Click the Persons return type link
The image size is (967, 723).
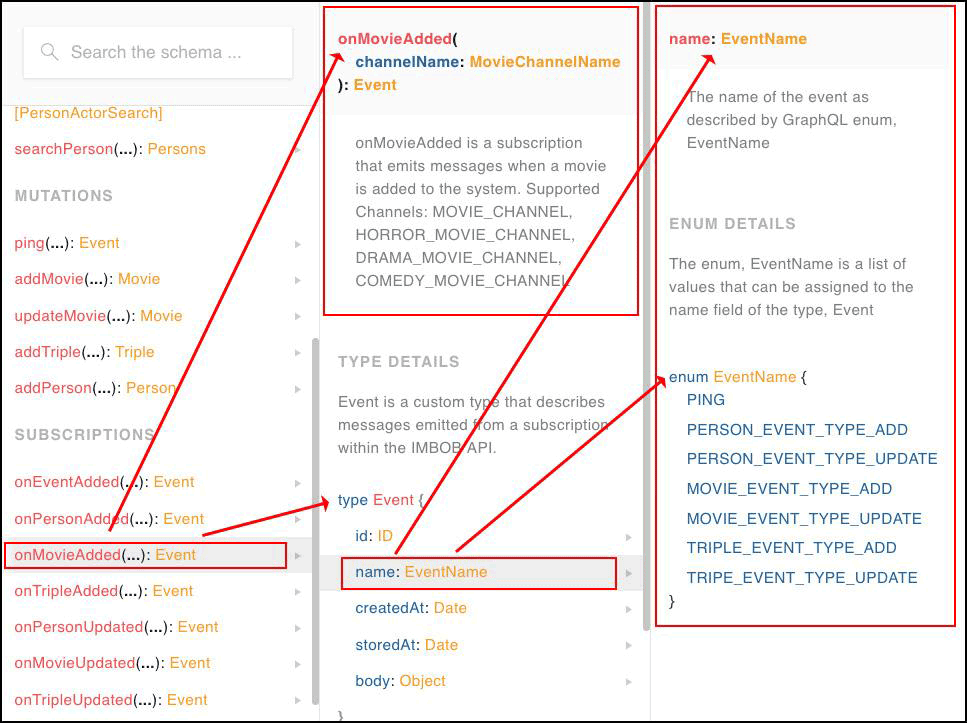pos(176,149)
